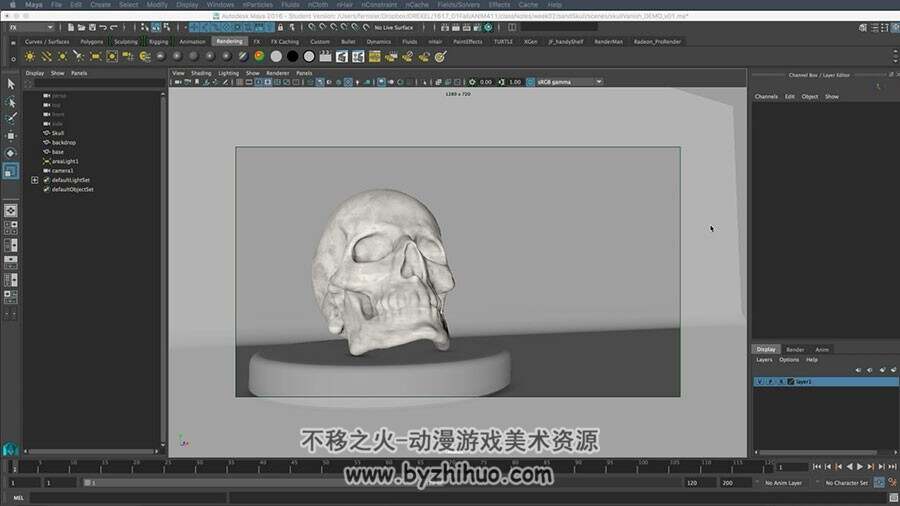Click the black material sphere icon
The height and width of the screenshot is (506, 900).
tap(292, 56)
